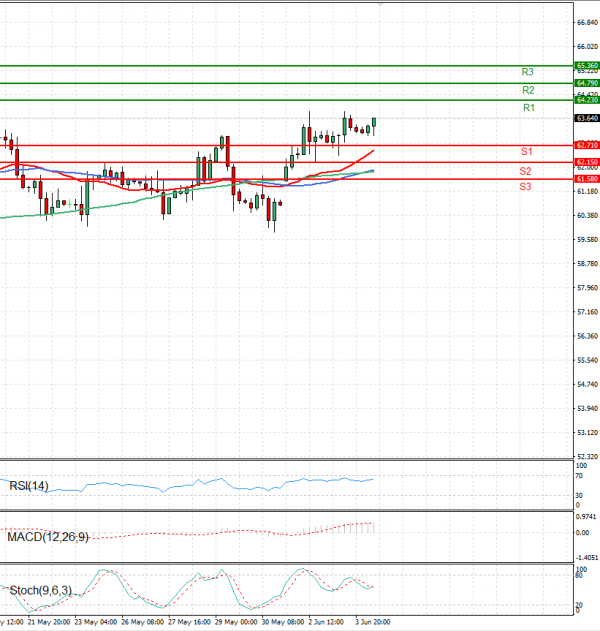The width and height of the screenshot is (600, 631).
Task: Click the 60.380 price axis value
Action: (x=588, y=216)
